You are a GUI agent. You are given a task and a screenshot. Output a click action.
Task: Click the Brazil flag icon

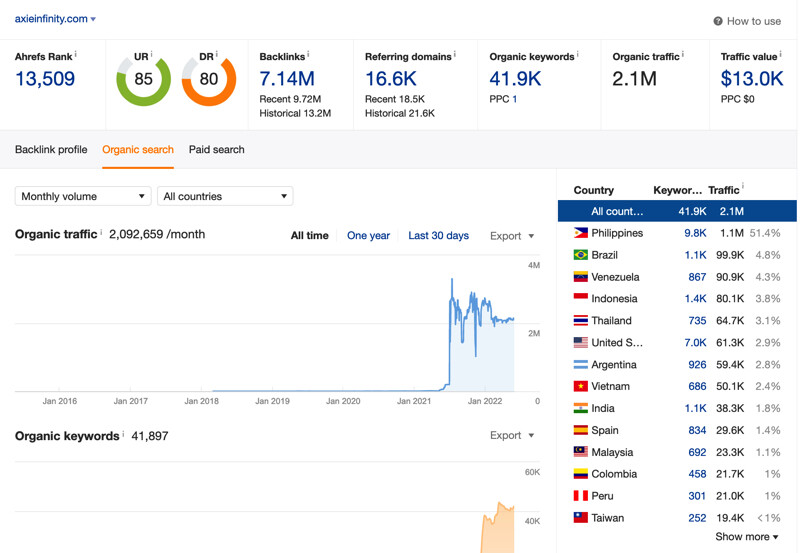point(581,255)
